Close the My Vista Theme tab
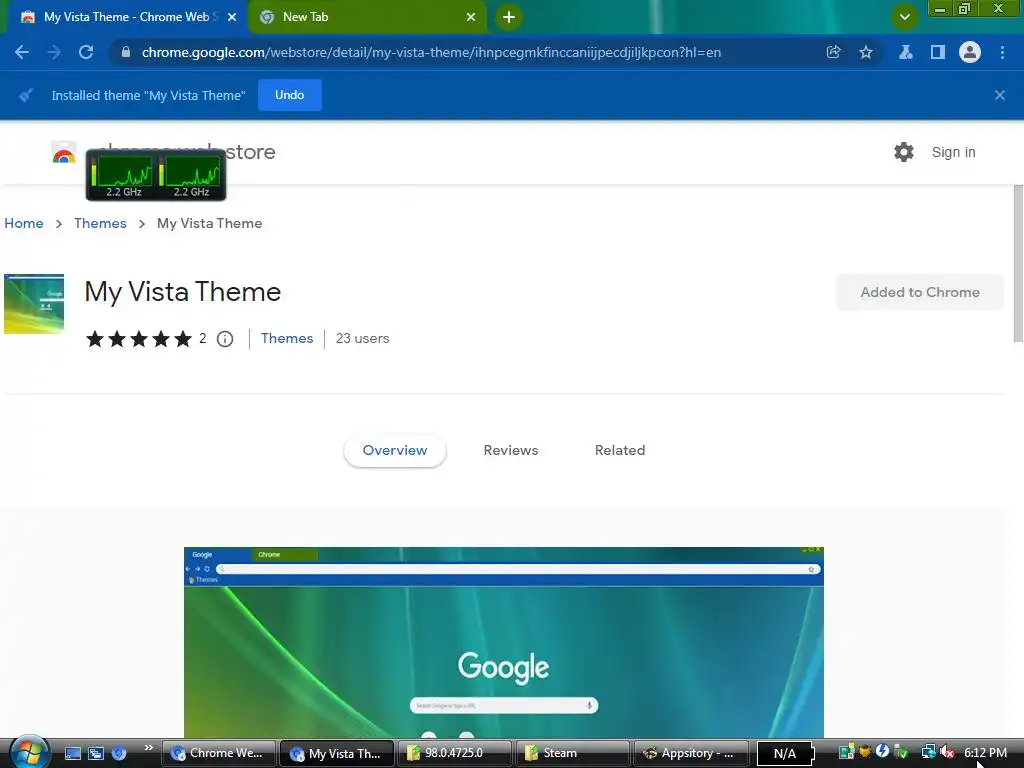This screenshot has height=768, width=1024. (x=232, y=17)
